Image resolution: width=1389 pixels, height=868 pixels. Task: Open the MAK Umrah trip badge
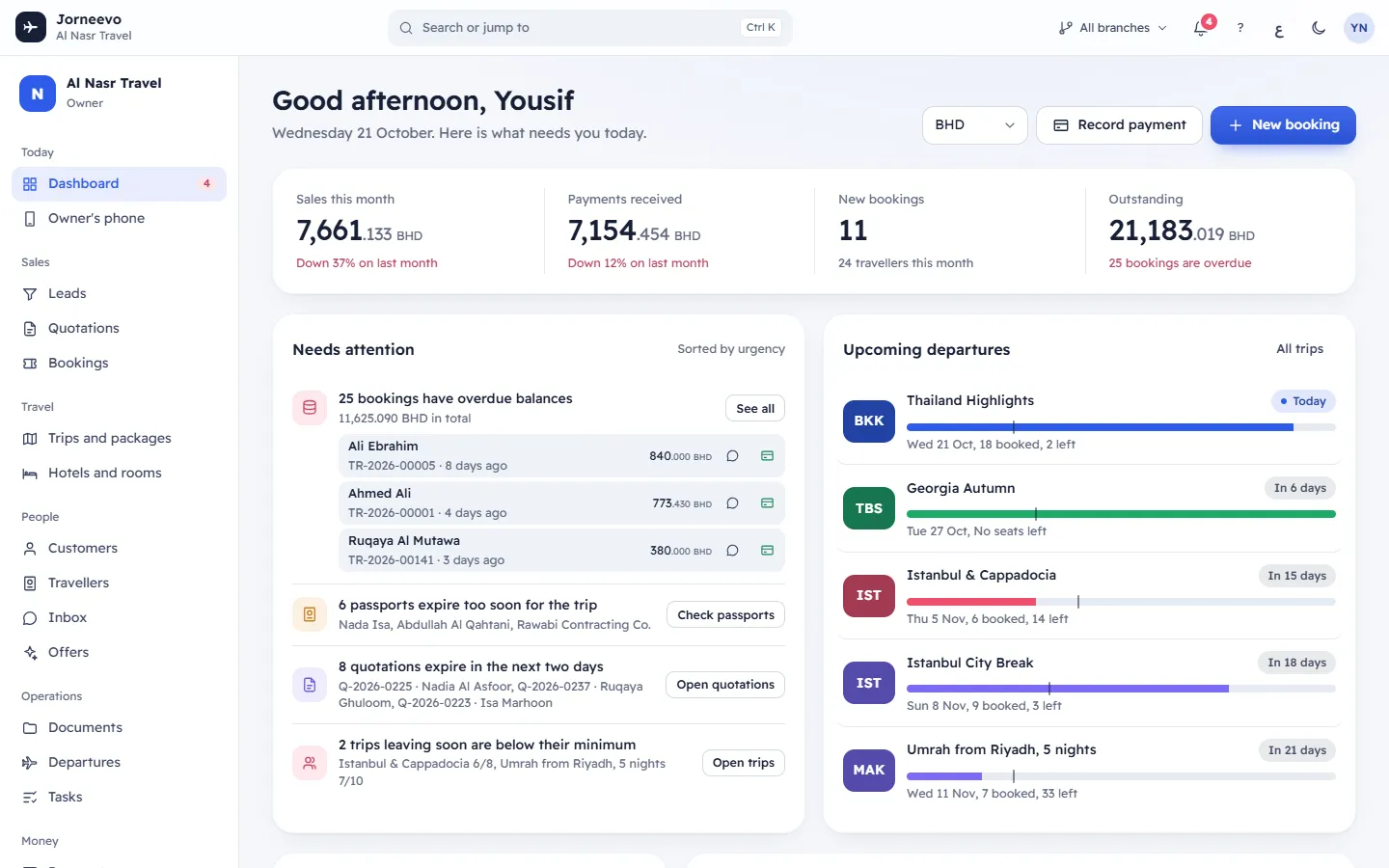coord(869,771)
